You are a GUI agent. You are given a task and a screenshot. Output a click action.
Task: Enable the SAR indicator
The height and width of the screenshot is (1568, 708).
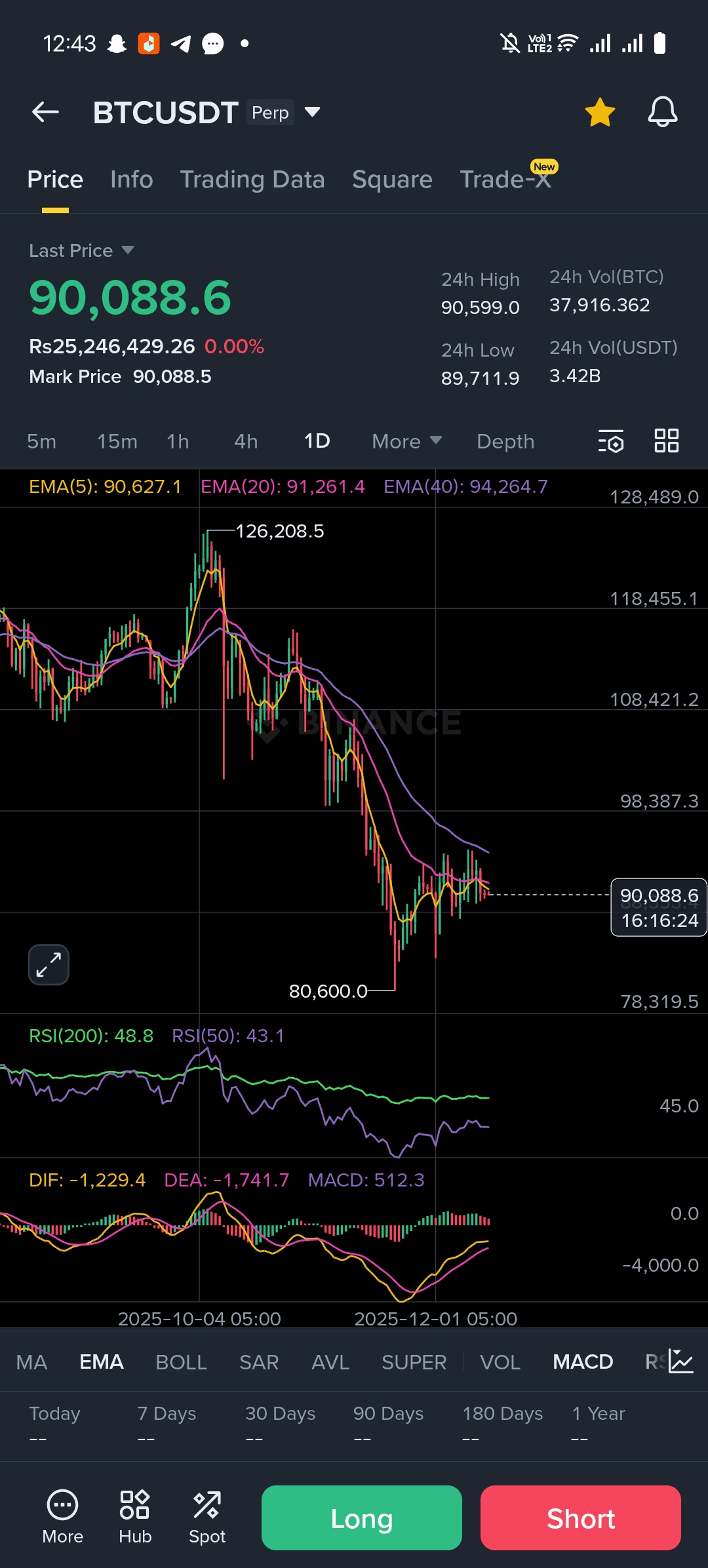tap(259, 1362)
